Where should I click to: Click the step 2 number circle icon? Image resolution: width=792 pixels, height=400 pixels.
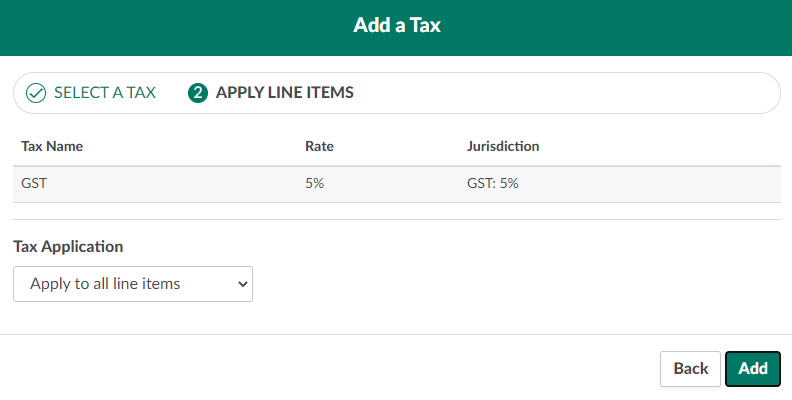click(198, 93)
